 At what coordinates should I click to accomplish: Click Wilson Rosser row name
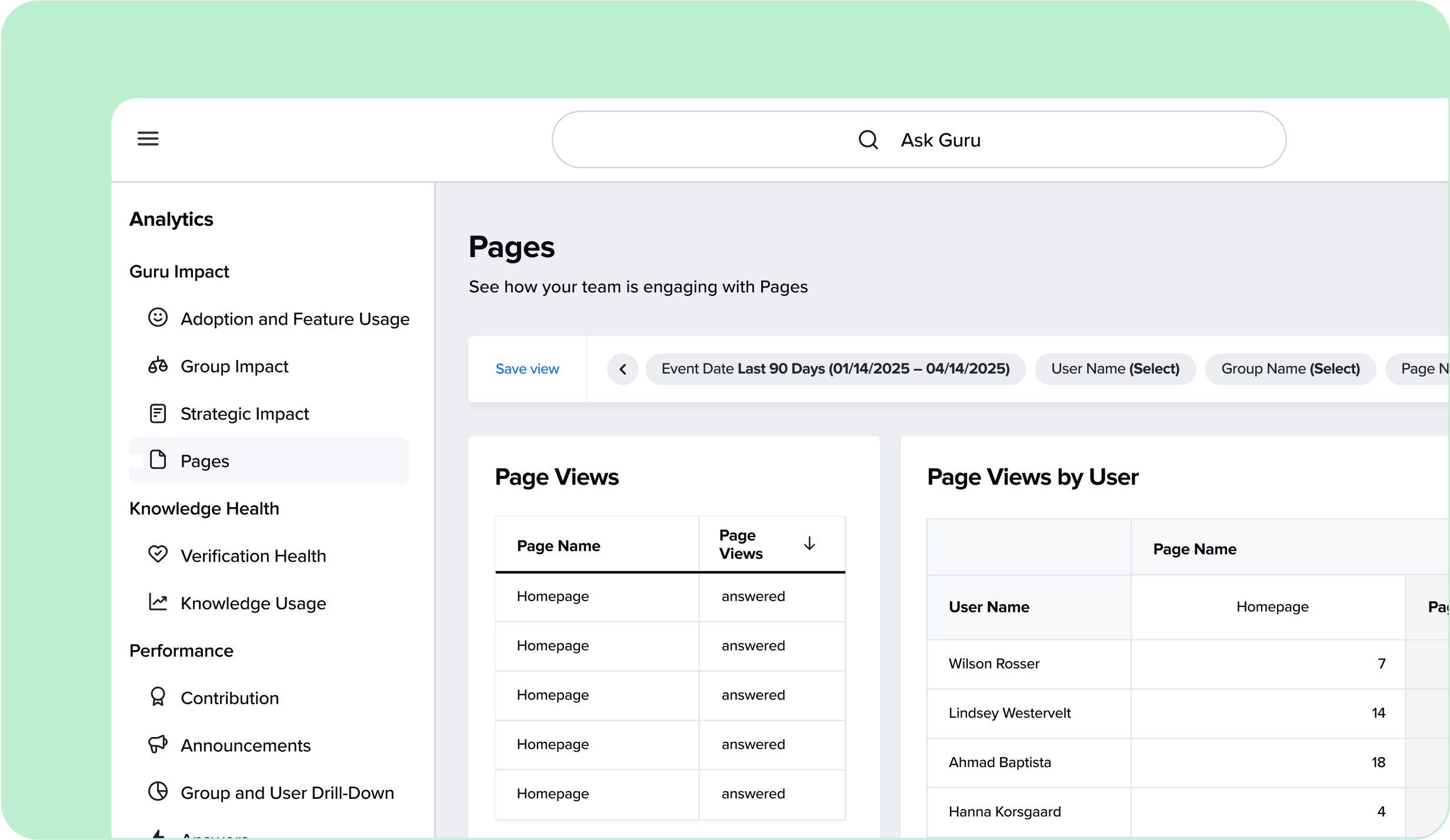994,664
